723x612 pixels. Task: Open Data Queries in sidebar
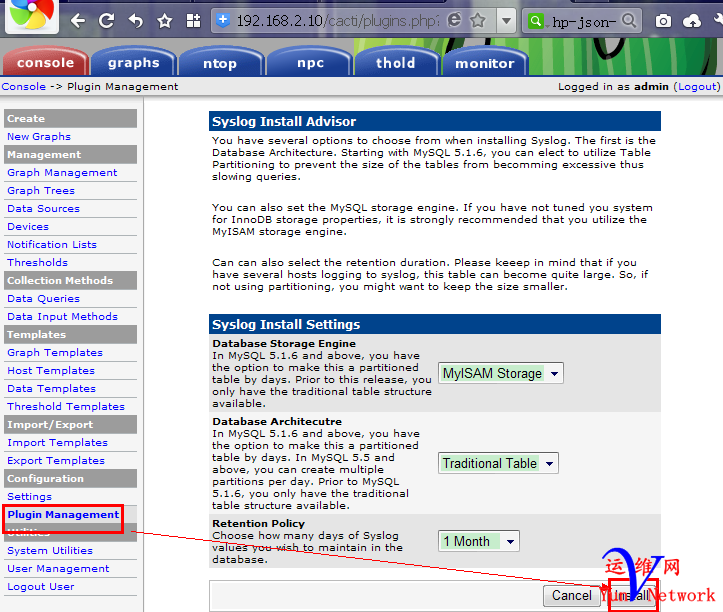[43, 298]
